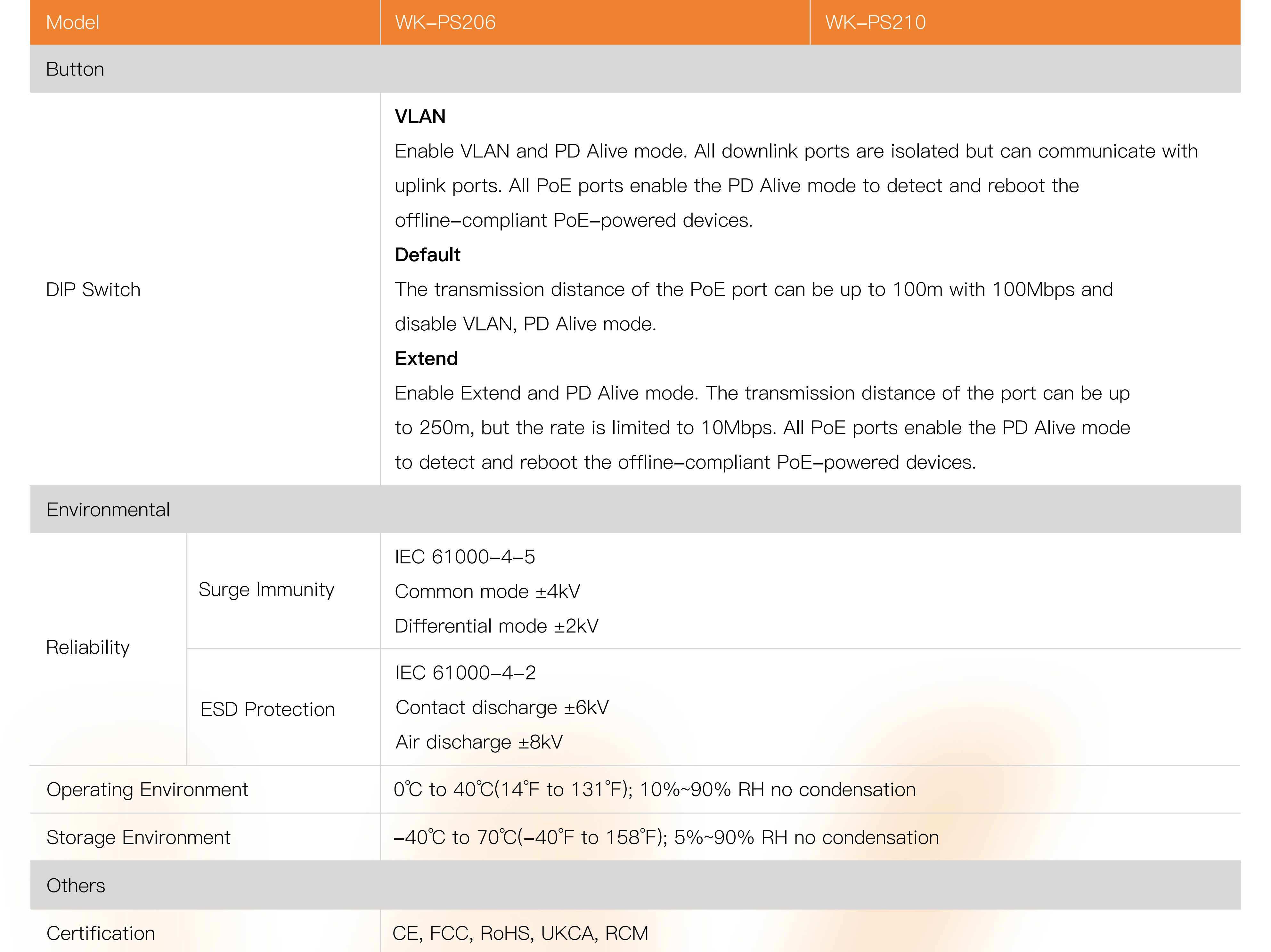Screen dimensions: 1271x952
Task: Click the ESD Protection label
Action: (267, 709)
